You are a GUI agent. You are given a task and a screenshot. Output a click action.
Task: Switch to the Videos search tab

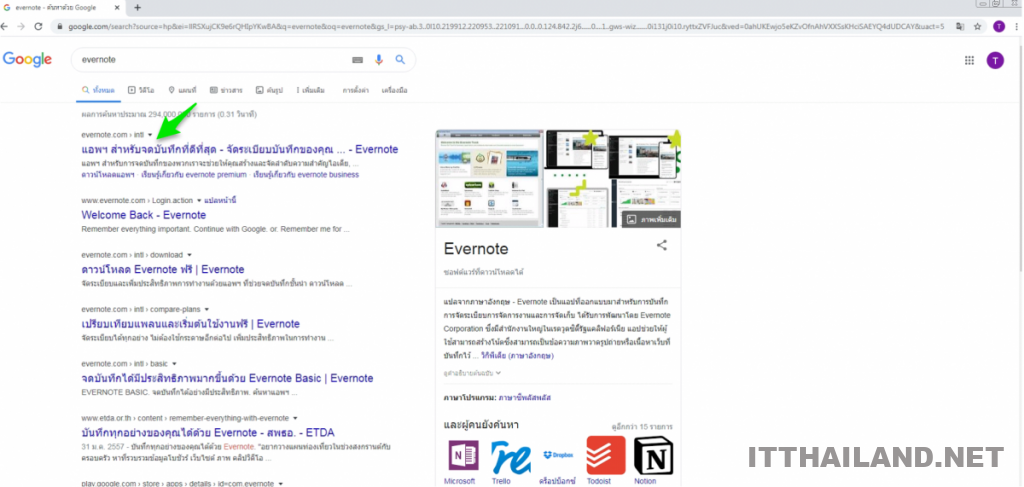(141, 90)
